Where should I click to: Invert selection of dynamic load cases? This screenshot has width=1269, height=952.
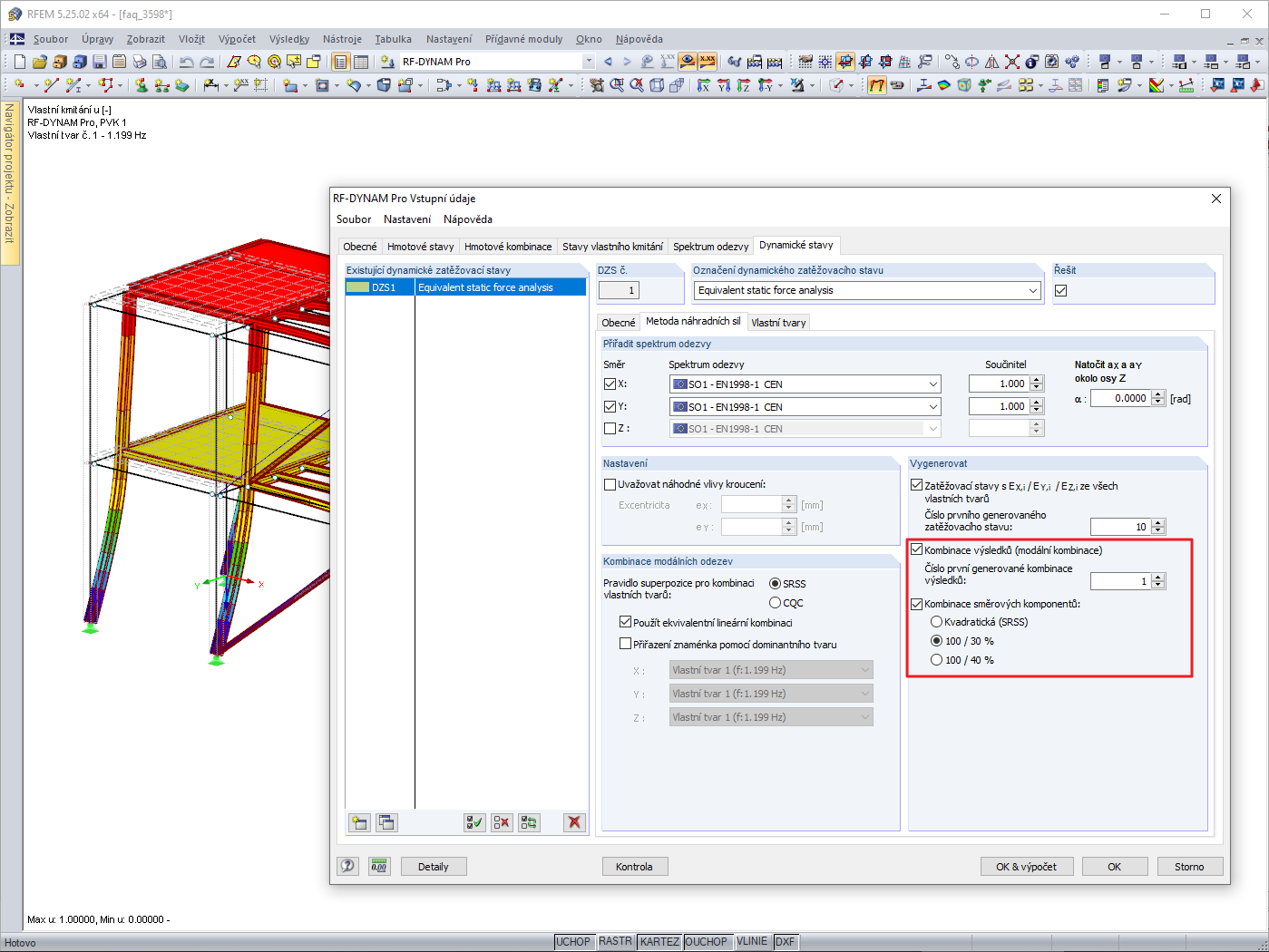pos(529,822)
